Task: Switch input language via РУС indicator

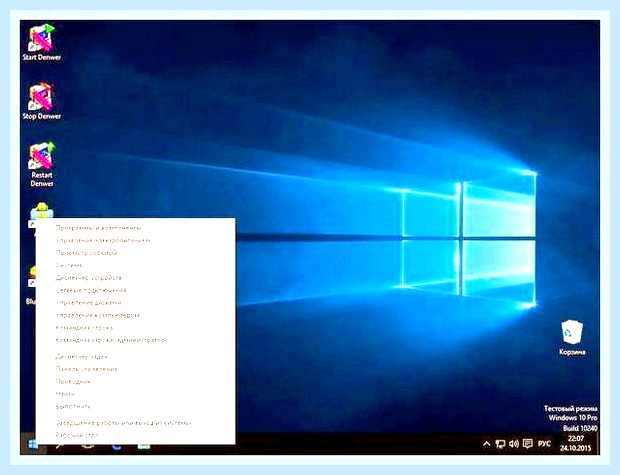Action: [544, 444]
